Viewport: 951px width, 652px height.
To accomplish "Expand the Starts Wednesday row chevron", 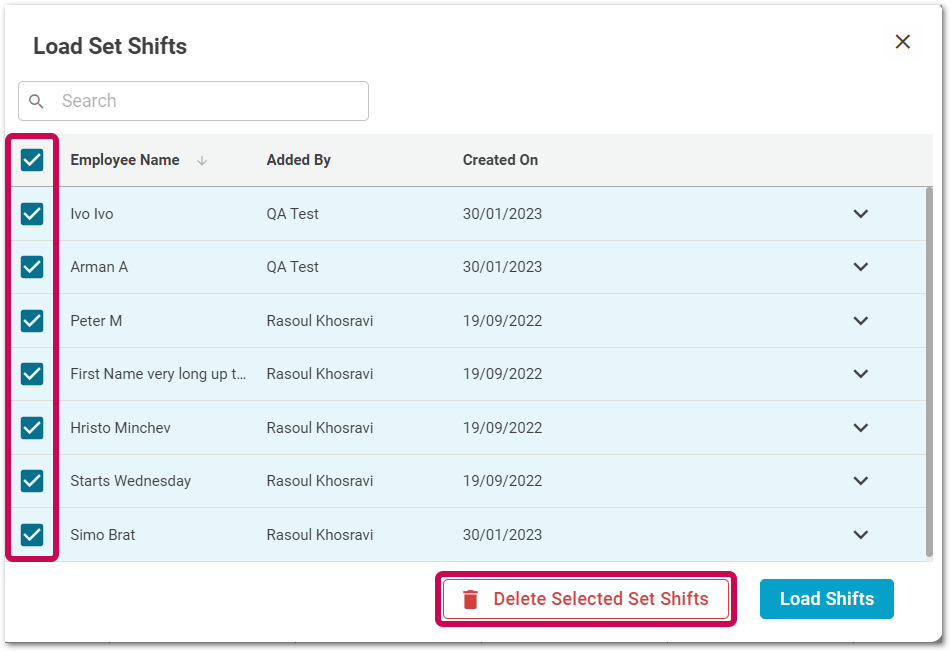I will click(x=860, y=481).
